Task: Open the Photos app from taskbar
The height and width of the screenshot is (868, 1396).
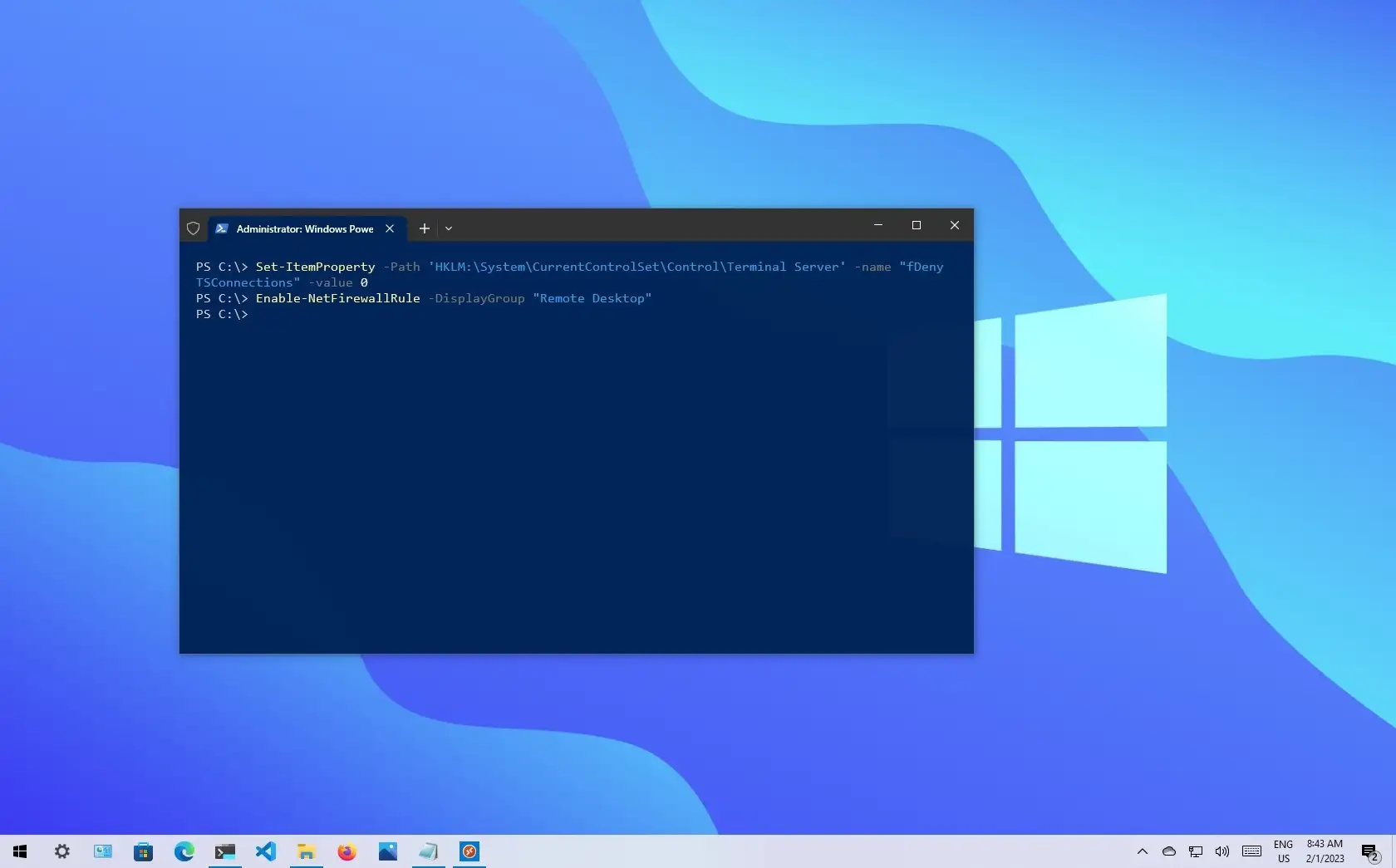Action: coord(387,851)
